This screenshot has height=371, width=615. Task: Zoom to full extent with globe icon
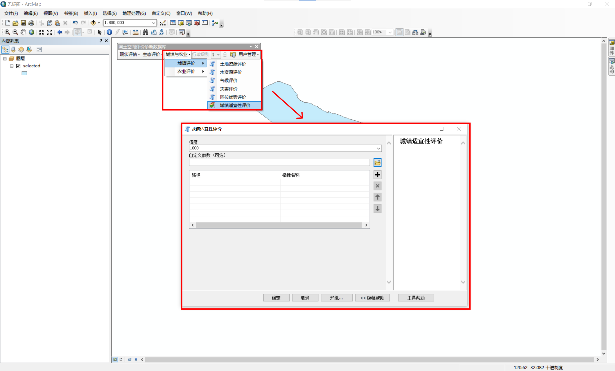pos(31,32)
